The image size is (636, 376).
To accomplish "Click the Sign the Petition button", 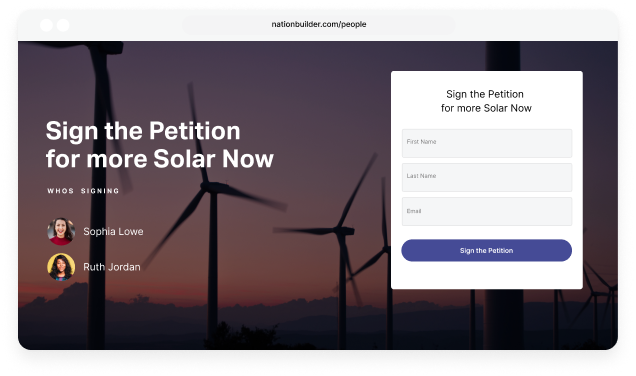I will 486,250.
